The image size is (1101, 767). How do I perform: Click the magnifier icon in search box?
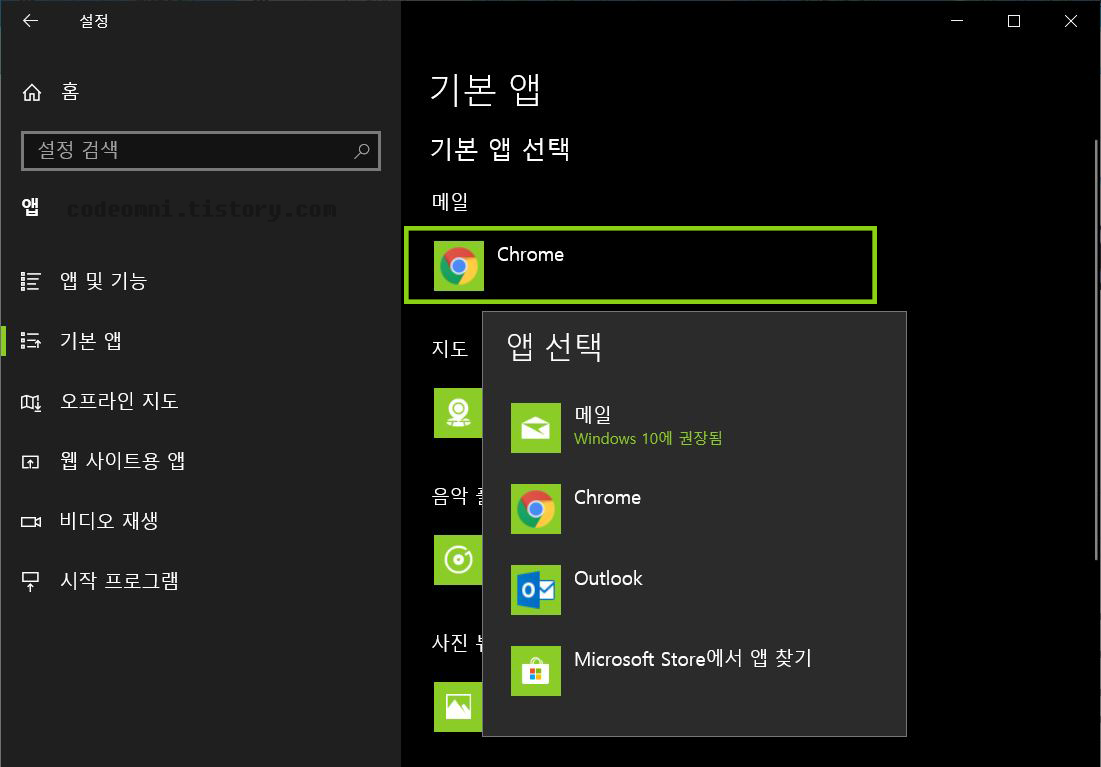362,150
